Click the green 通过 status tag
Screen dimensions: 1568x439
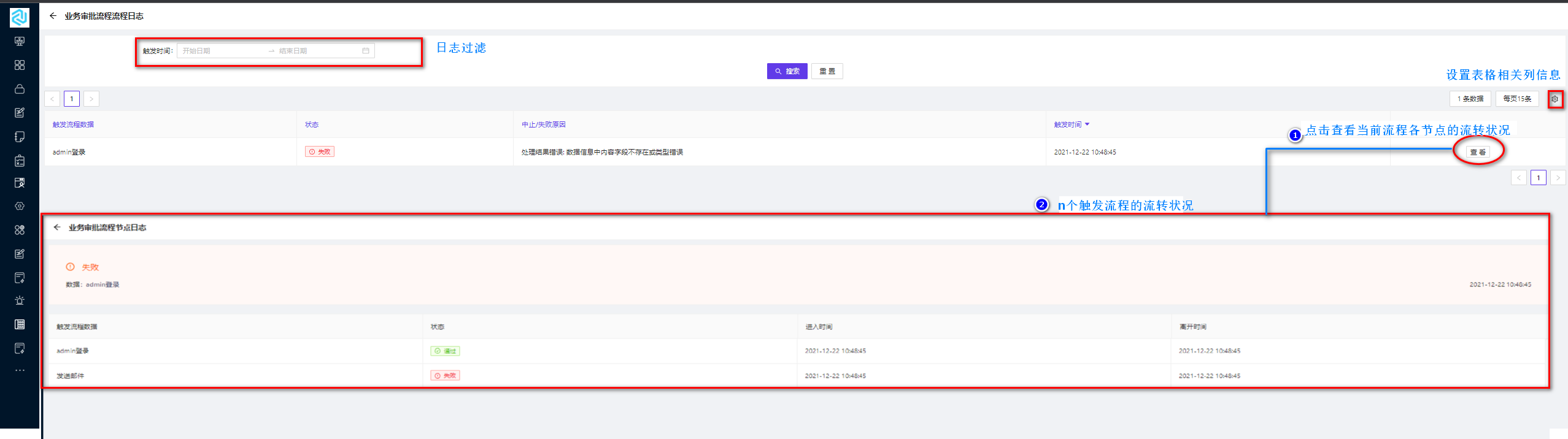(x=446, y=351)
